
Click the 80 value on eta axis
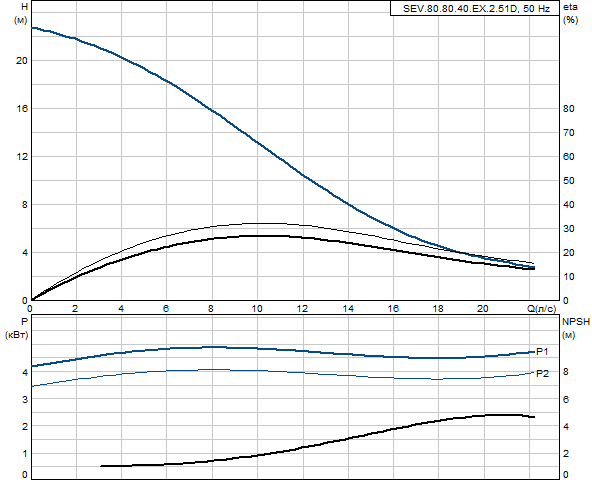coord(569,109)
